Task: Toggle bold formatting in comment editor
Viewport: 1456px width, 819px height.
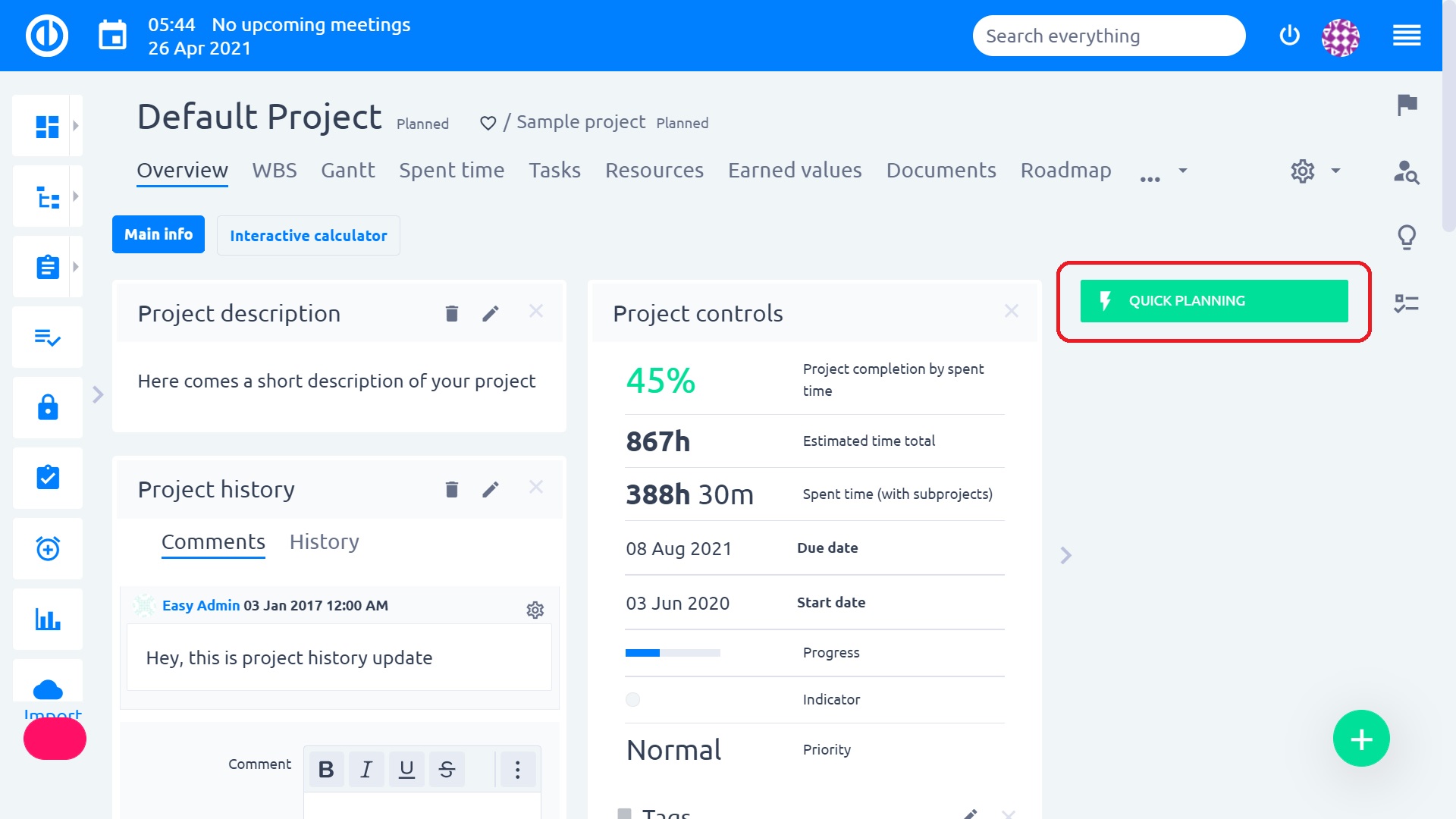Action: [326, 770]
